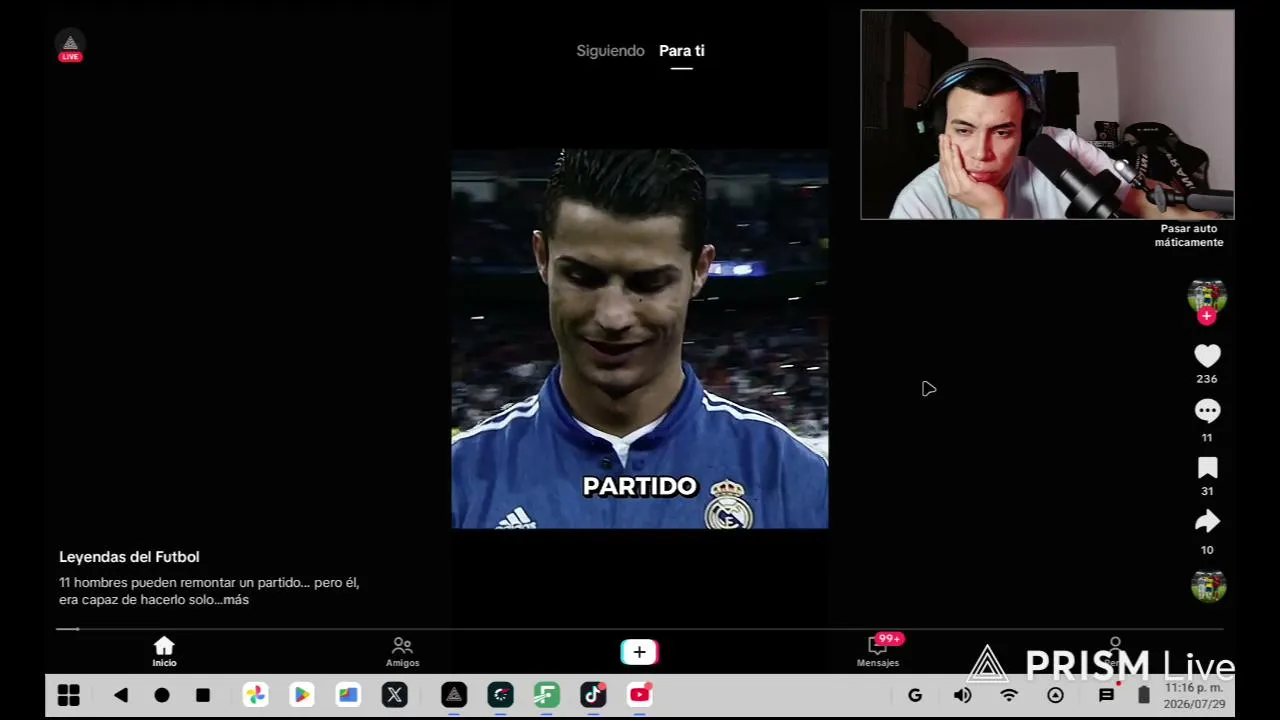
Task: Open the creator's avatar above the like button
Action: [x=1207, y=296]
